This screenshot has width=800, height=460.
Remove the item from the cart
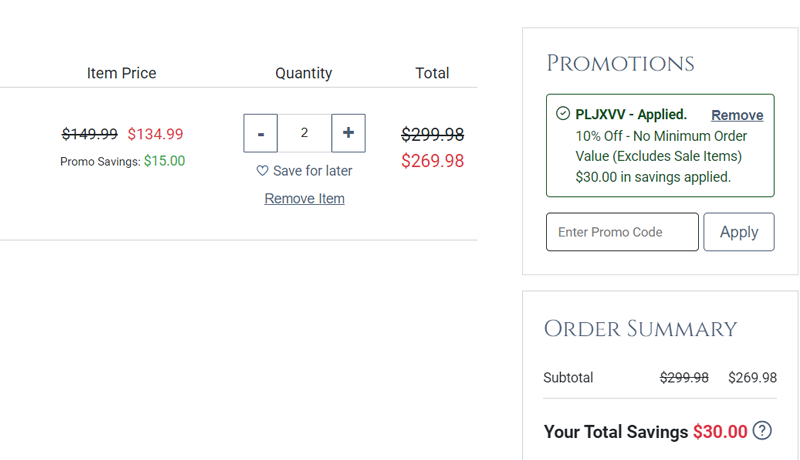coord(304,199)
